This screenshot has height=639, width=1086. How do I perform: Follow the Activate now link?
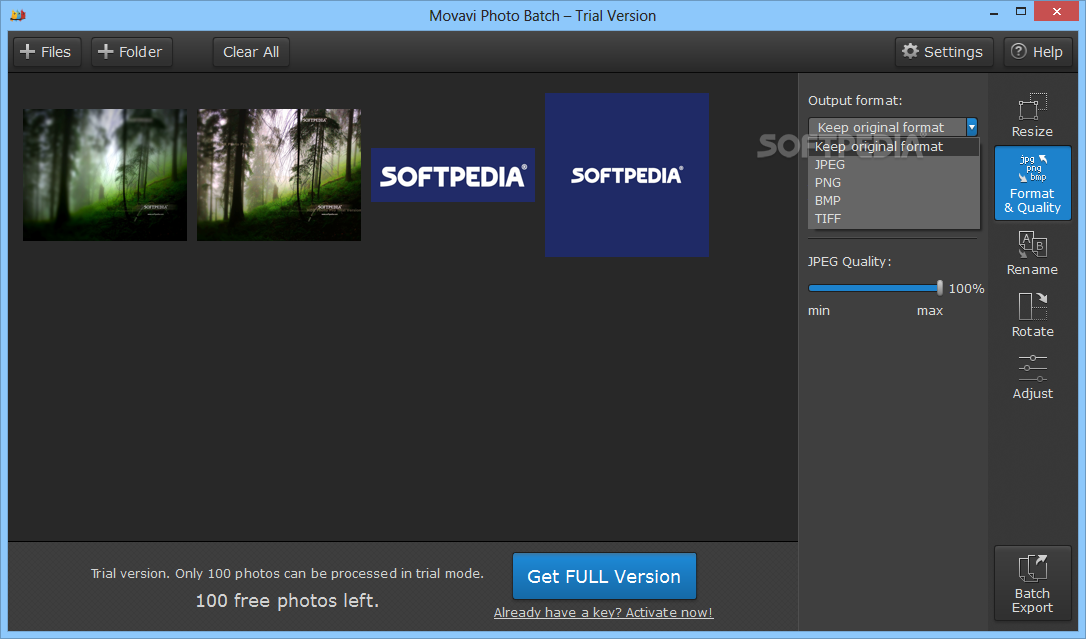pyautogui.click(x=603, y=612)
